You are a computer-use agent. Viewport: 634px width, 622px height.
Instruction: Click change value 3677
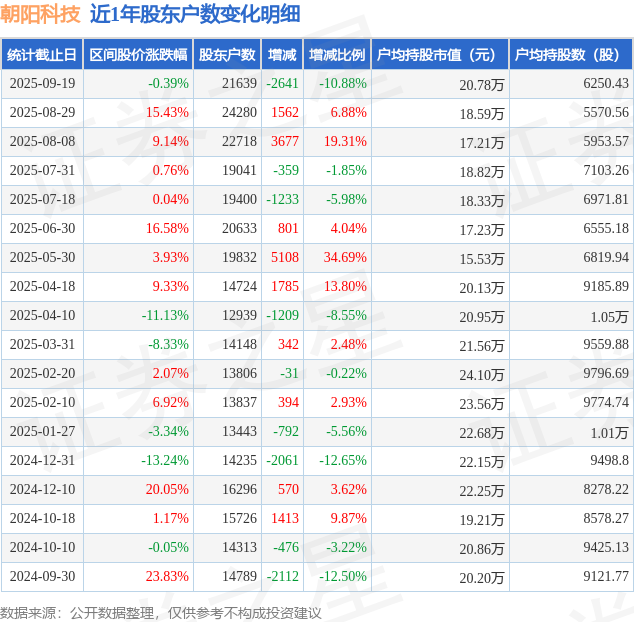285,142
